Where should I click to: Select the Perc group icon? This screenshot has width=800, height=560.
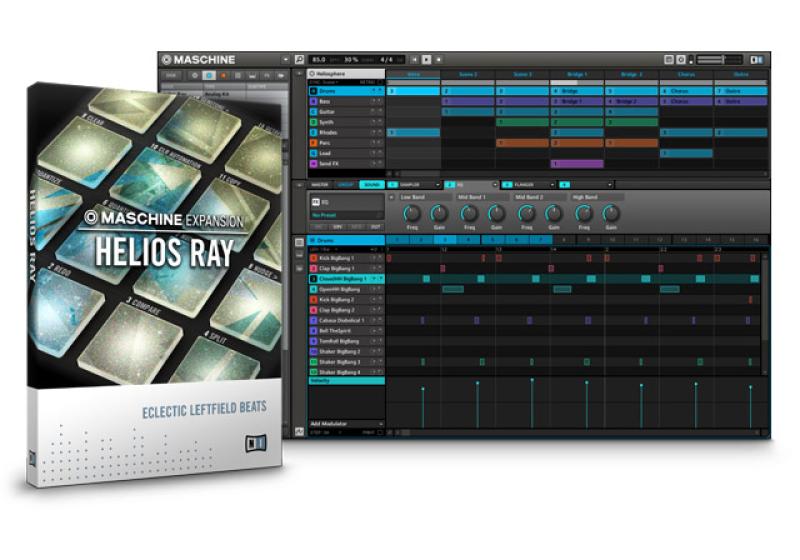pos(314,143)
